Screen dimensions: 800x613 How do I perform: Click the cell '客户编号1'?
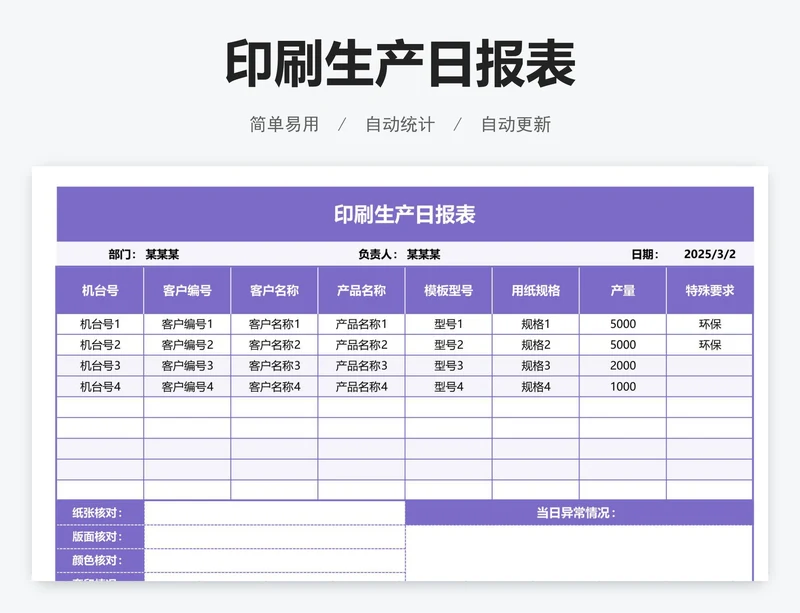coord(187,324)
